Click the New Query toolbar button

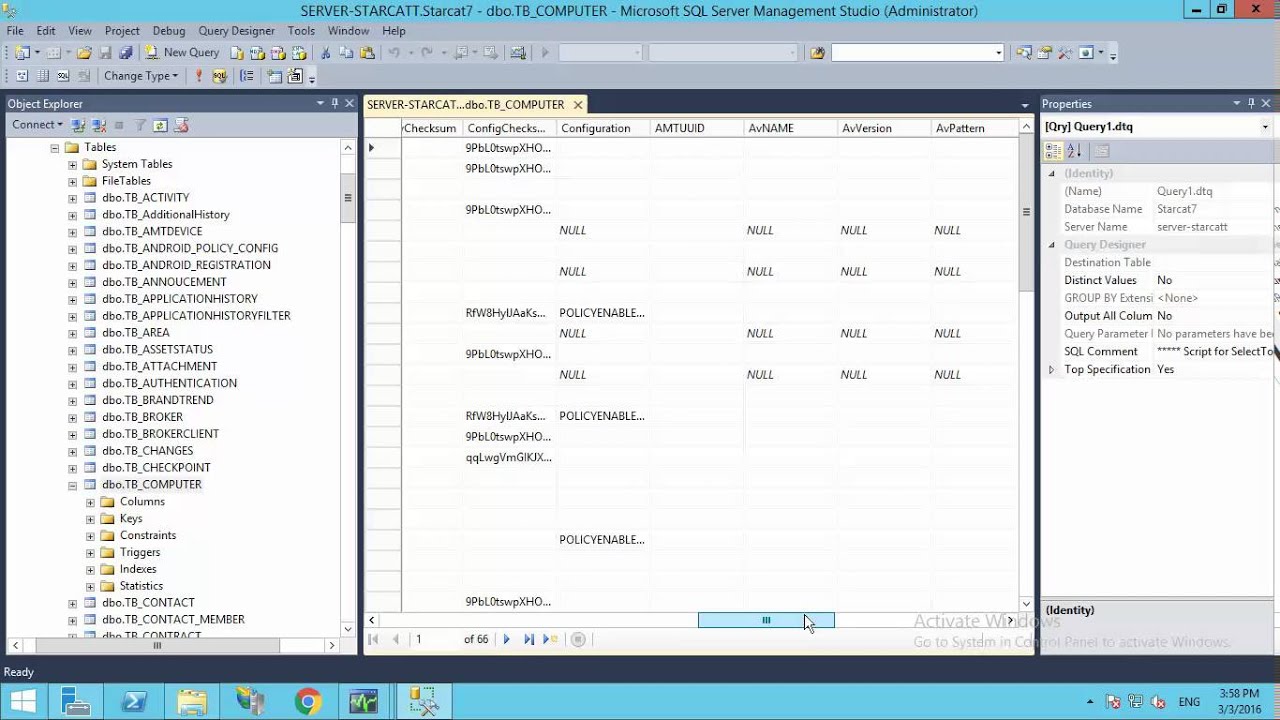(x=182, y=53)
